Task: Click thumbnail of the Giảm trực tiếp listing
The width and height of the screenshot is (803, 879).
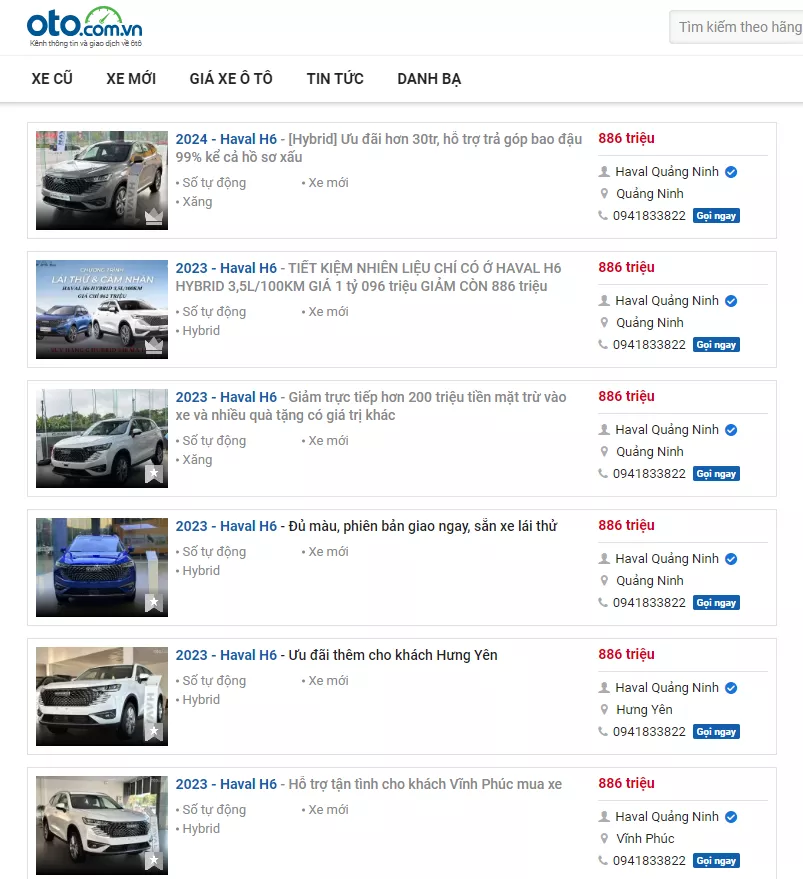Action: click(102, 438)
